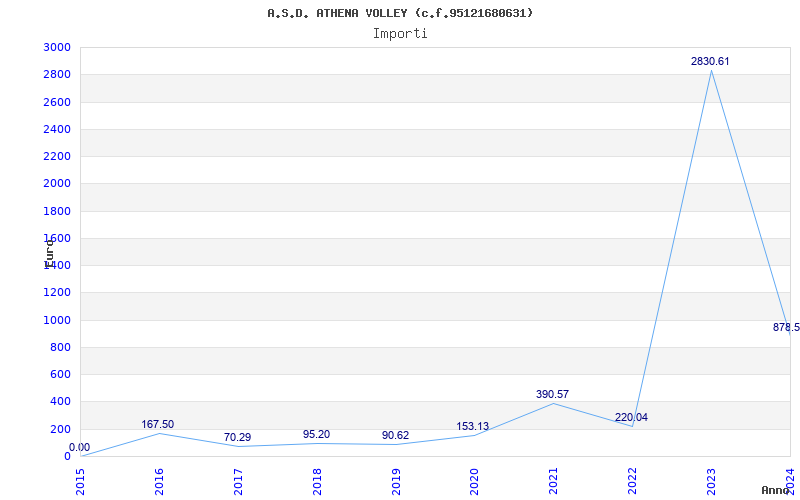Click y-axis value 400
This screenshot has height=500, width=800.
point(60,402)
